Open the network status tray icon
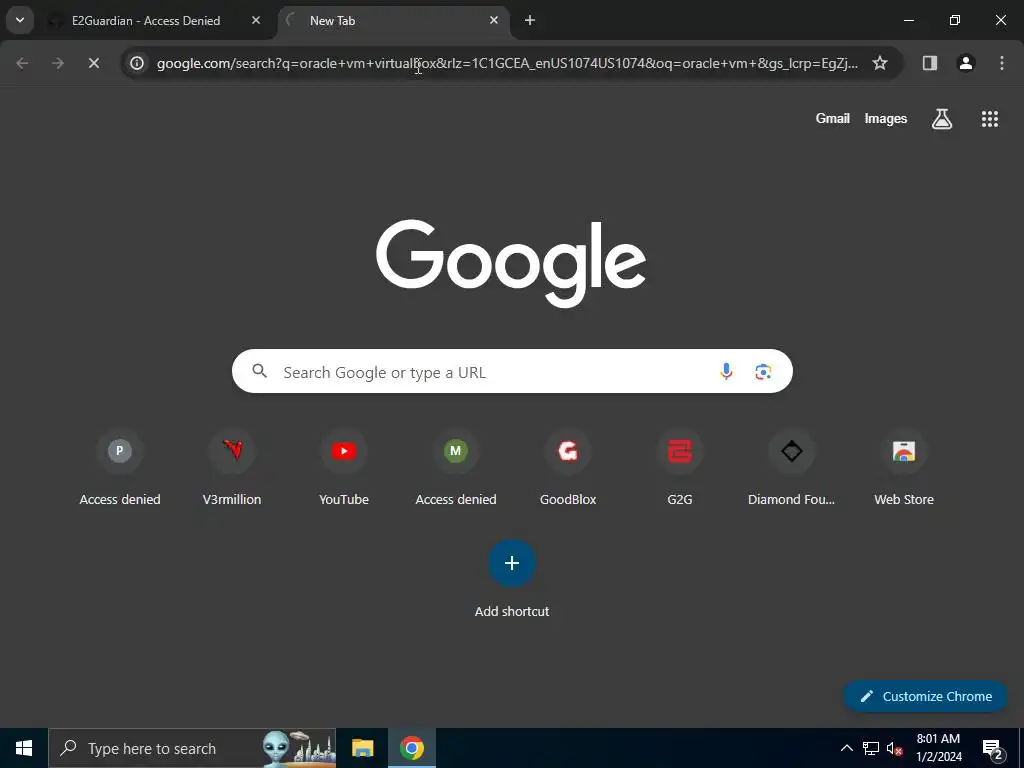Viewport: 1024px width, 768px height. point(871,748)
